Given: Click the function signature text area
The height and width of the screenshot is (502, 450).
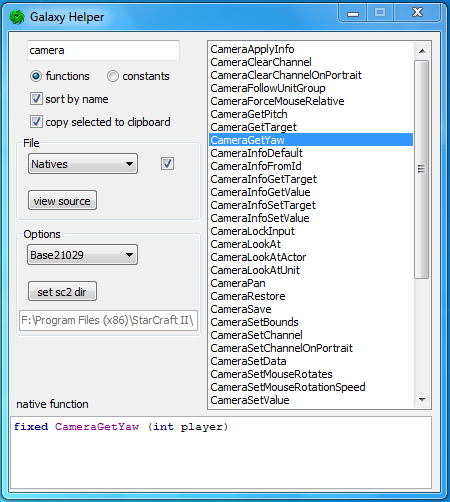Looking at the screenshot, I should click(x=221, y=452).
